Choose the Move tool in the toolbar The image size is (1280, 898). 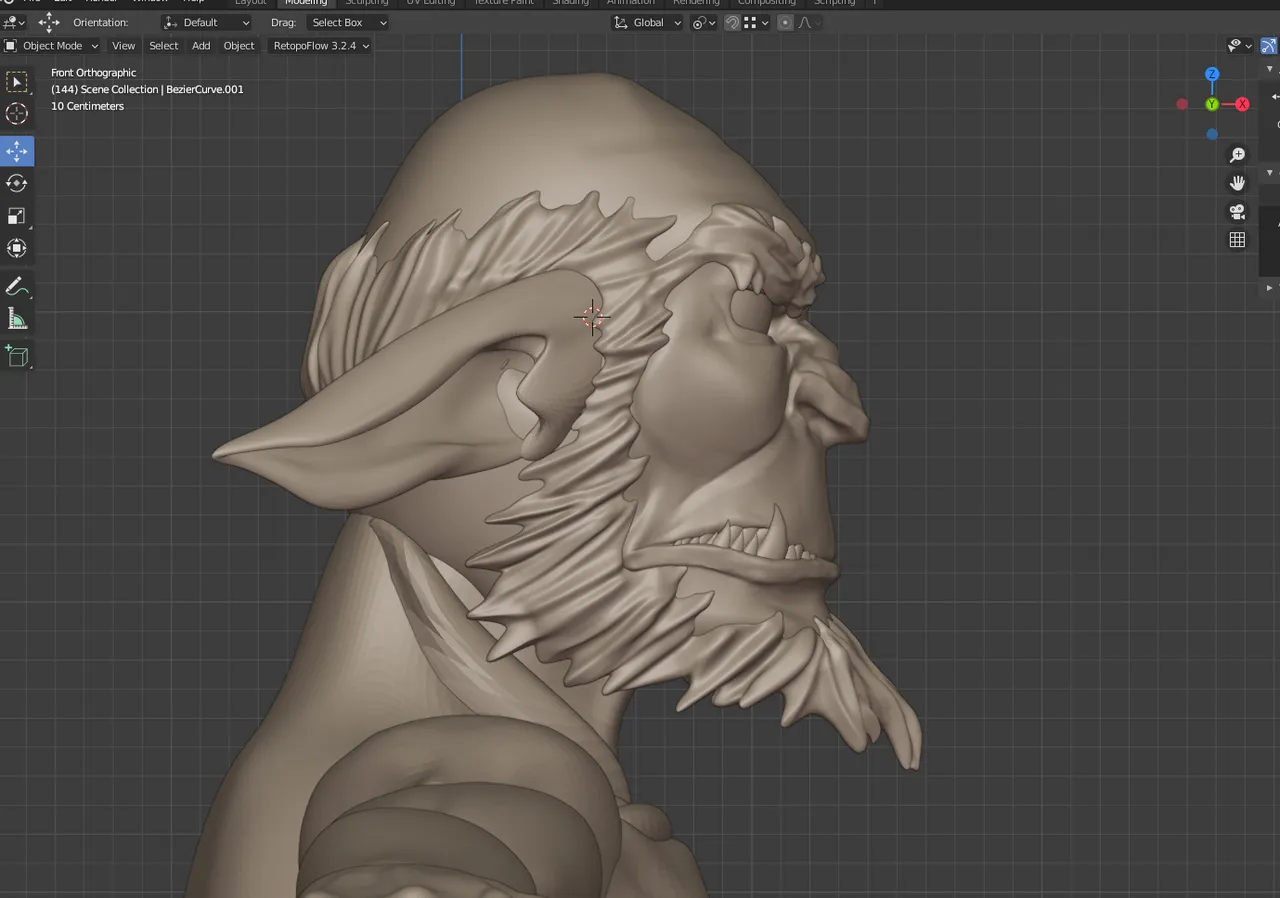[17, 151]
